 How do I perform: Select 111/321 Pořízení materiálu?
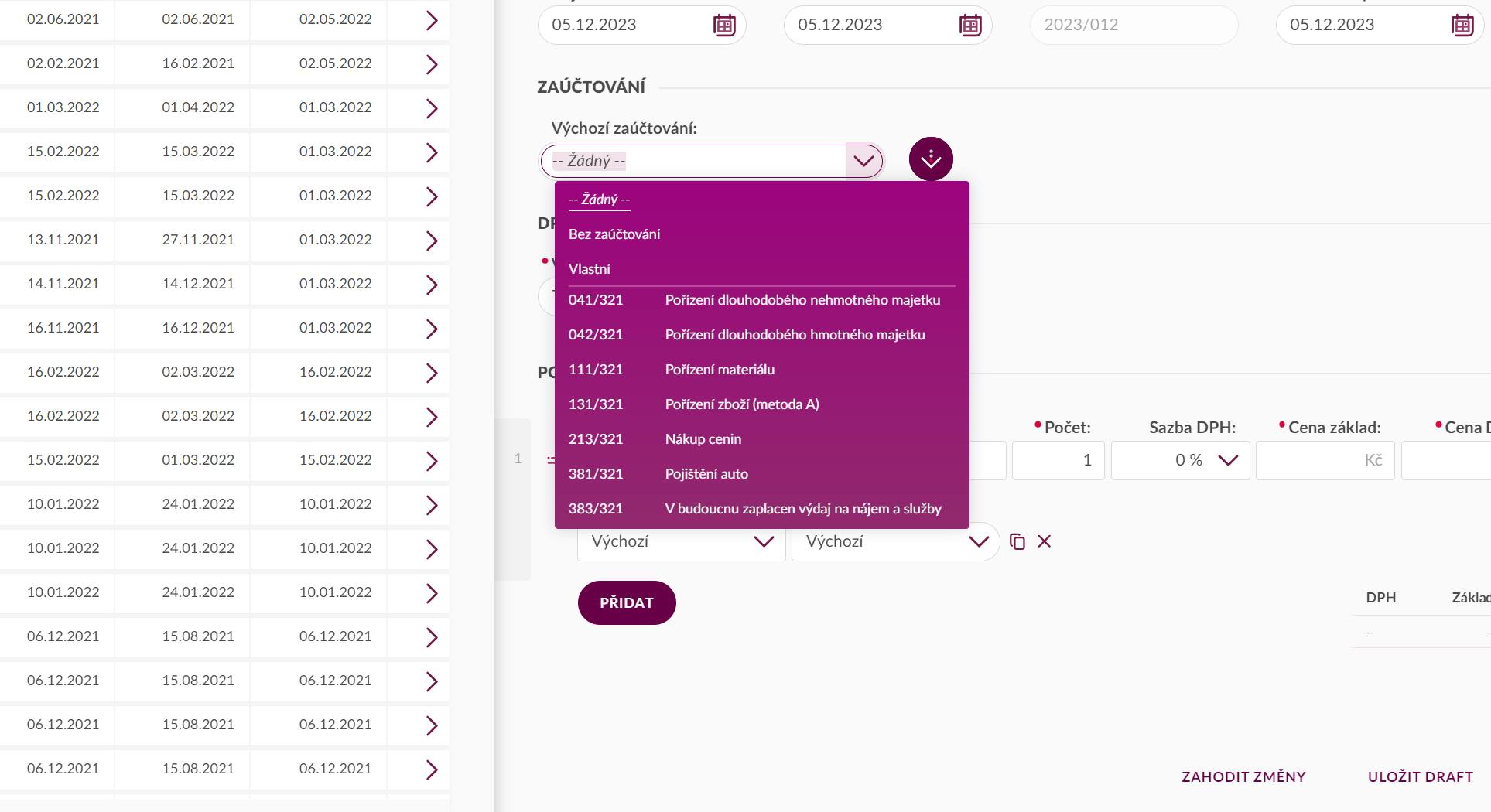[x=762, y=370]
